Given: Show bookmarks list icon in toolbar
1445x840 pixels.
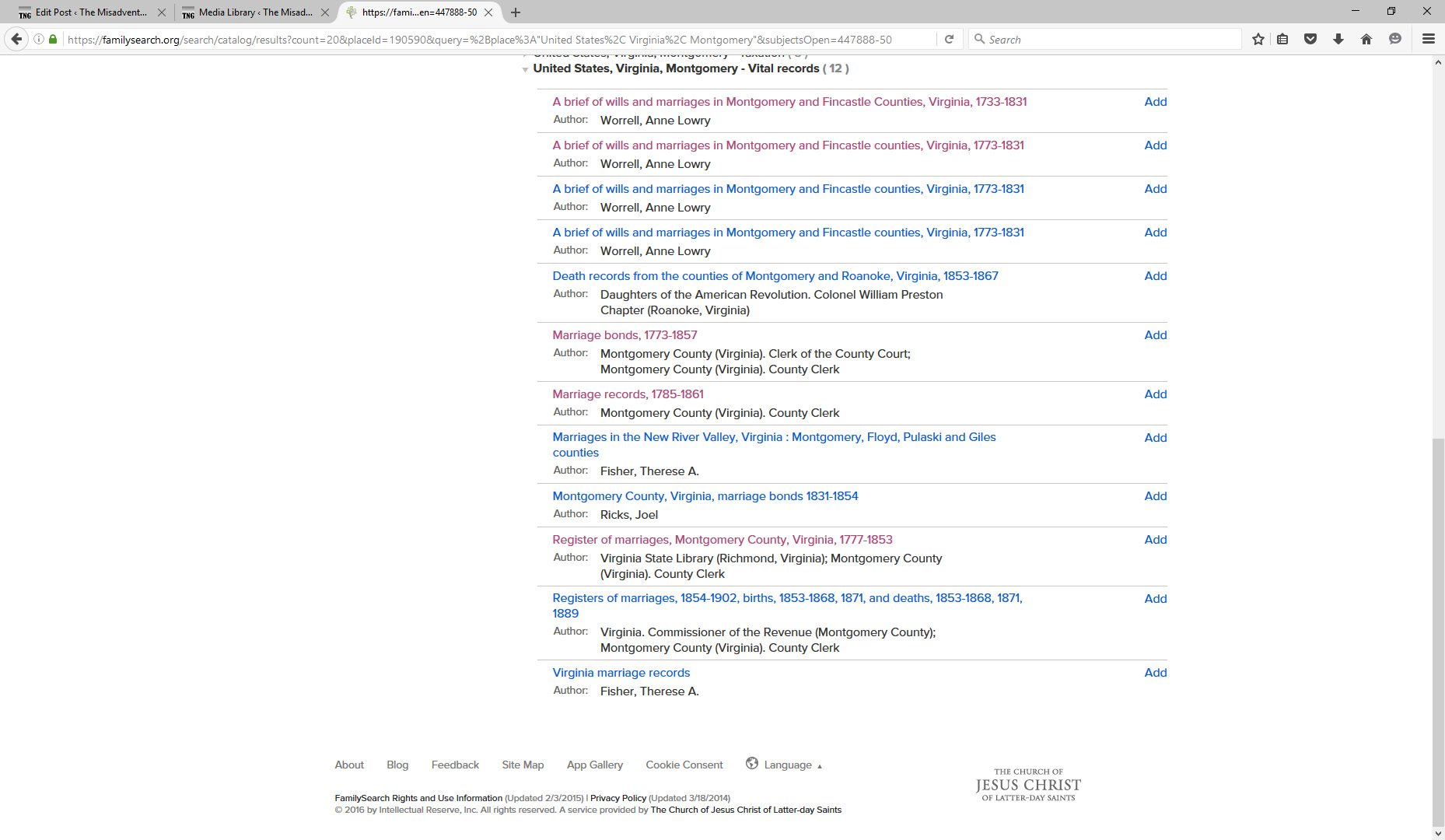Looking at the screenshot, I should pyautogui.click(x=1282, y=39).
